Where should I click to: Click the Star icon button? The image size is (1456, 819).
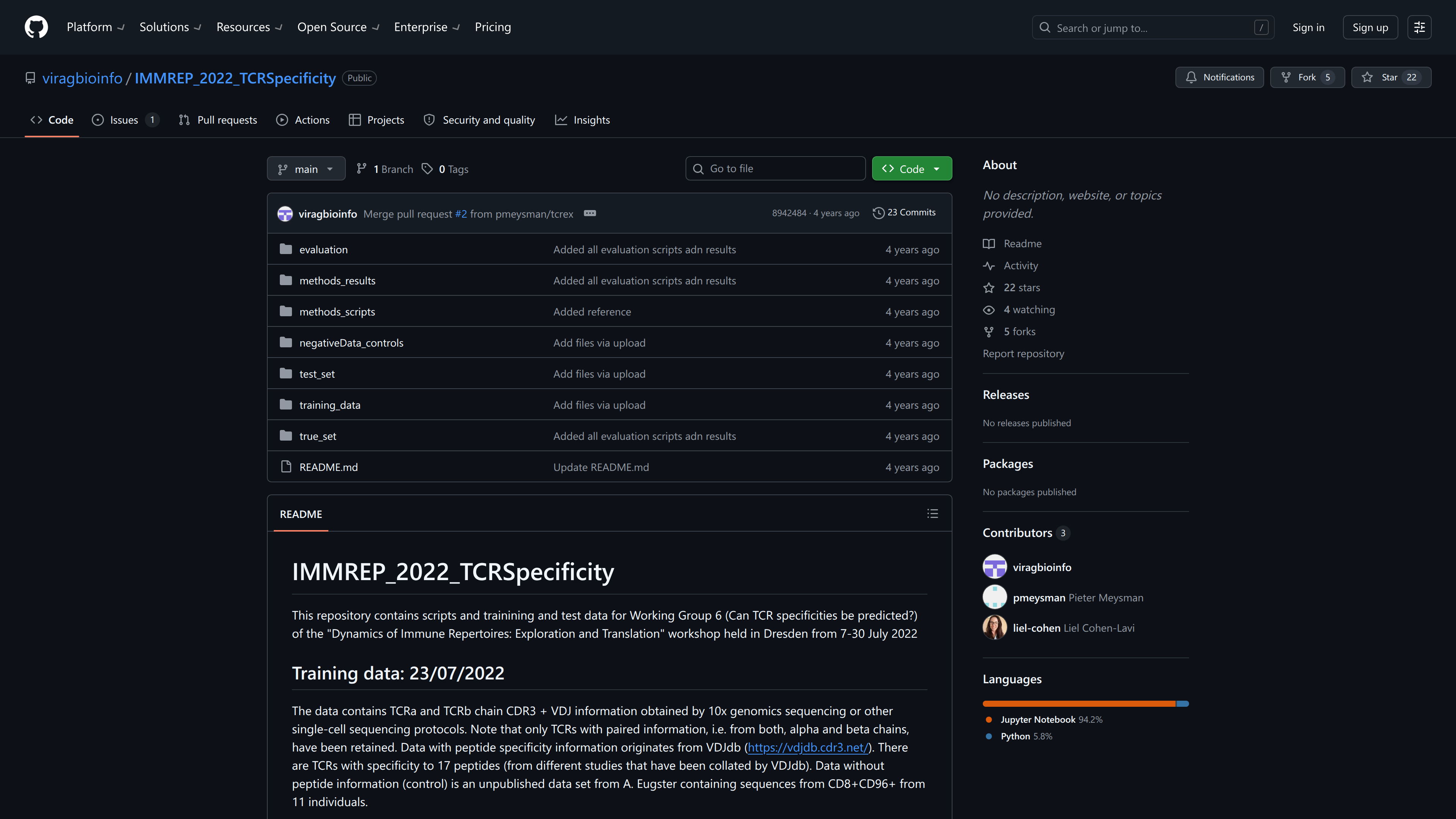(1367, 77)
